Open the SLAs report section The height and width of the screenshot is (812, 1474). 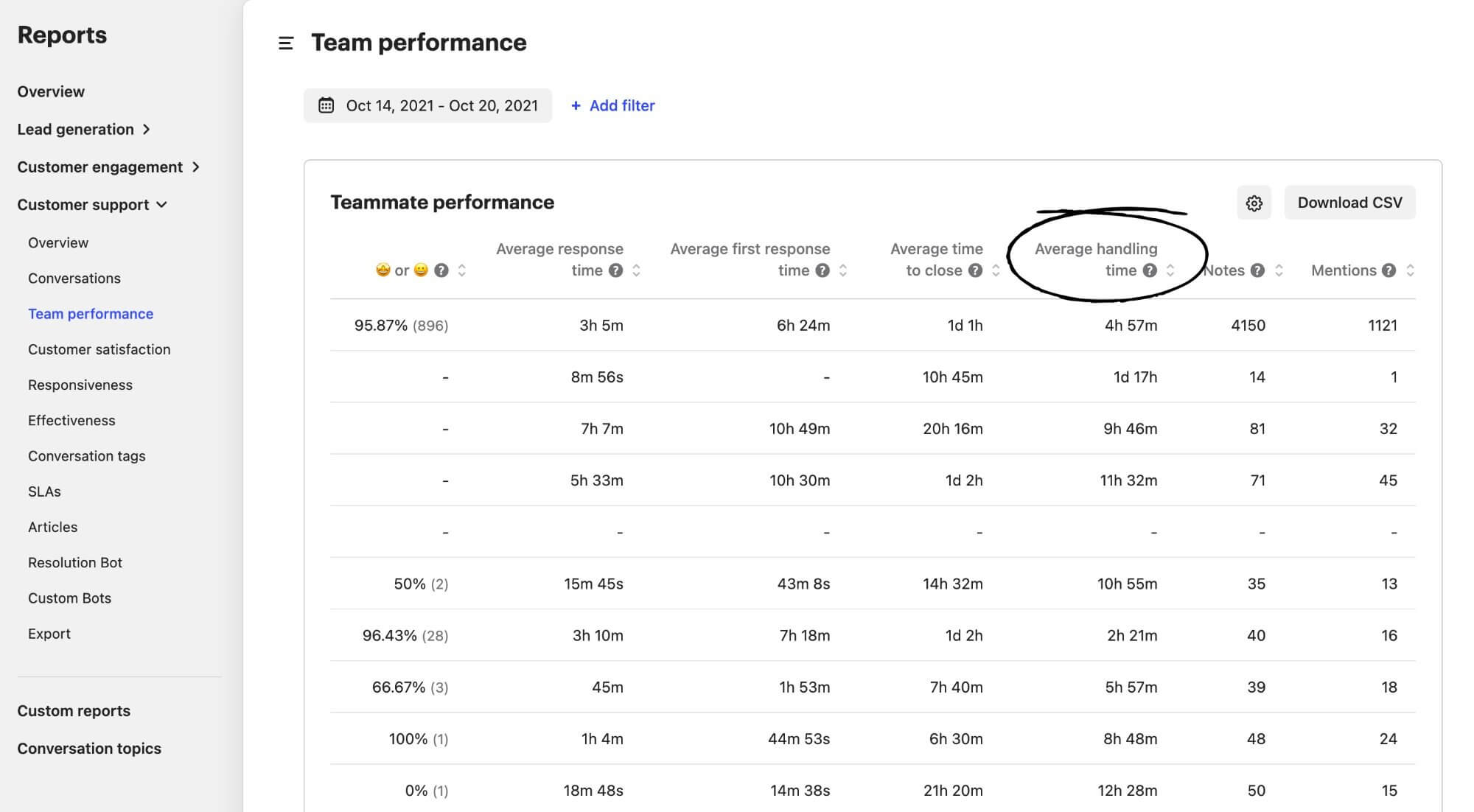click(44, 491)
